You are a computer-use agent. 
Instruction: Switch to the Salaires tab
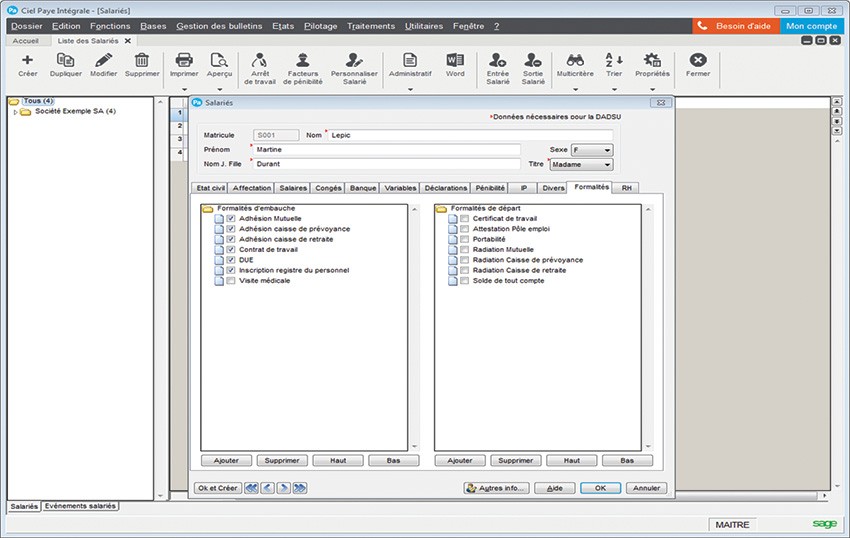293,188
